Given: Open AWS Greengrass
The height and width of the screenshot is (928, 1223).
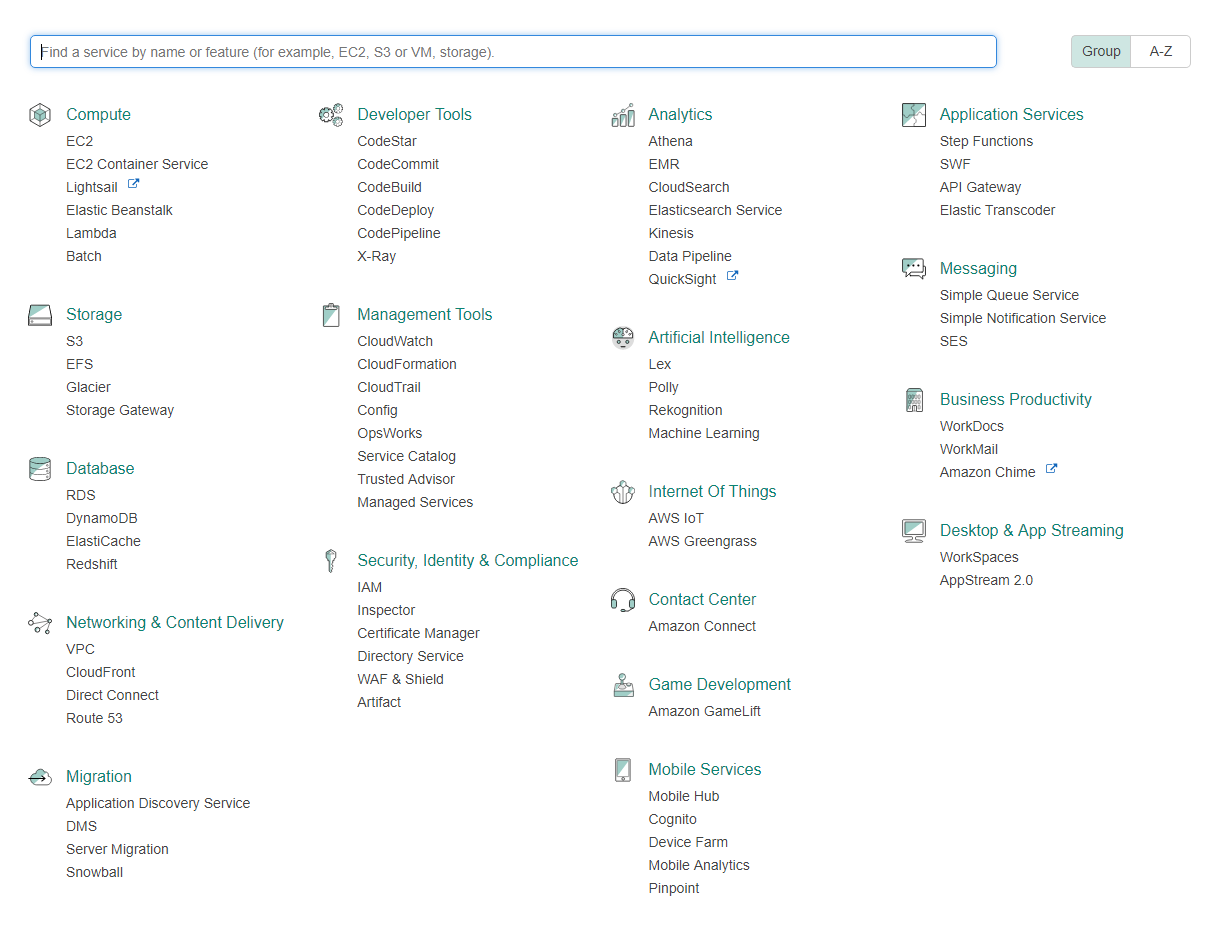Looking at the screenshot, I should tap(703, 542).
